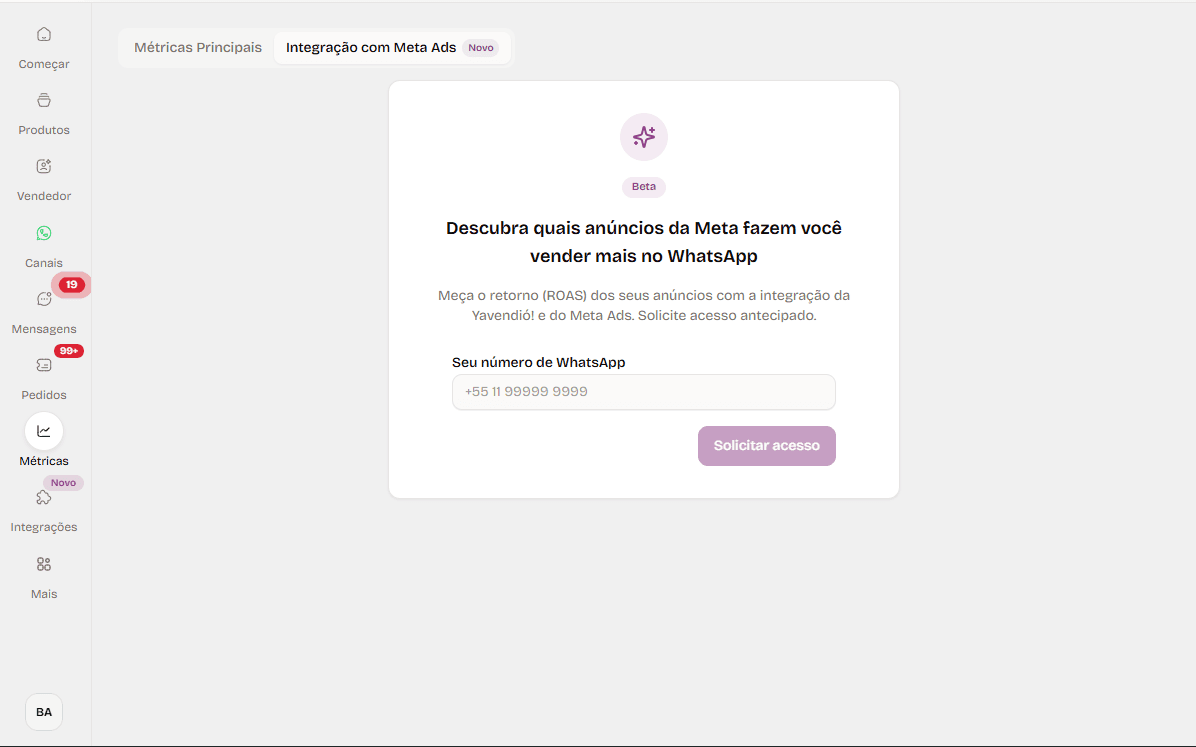Click the Novo badge above Integrações
Image resolution: width=1196 pixels, height=747 pixels.
pyautogui.click(x=63, y=483)
